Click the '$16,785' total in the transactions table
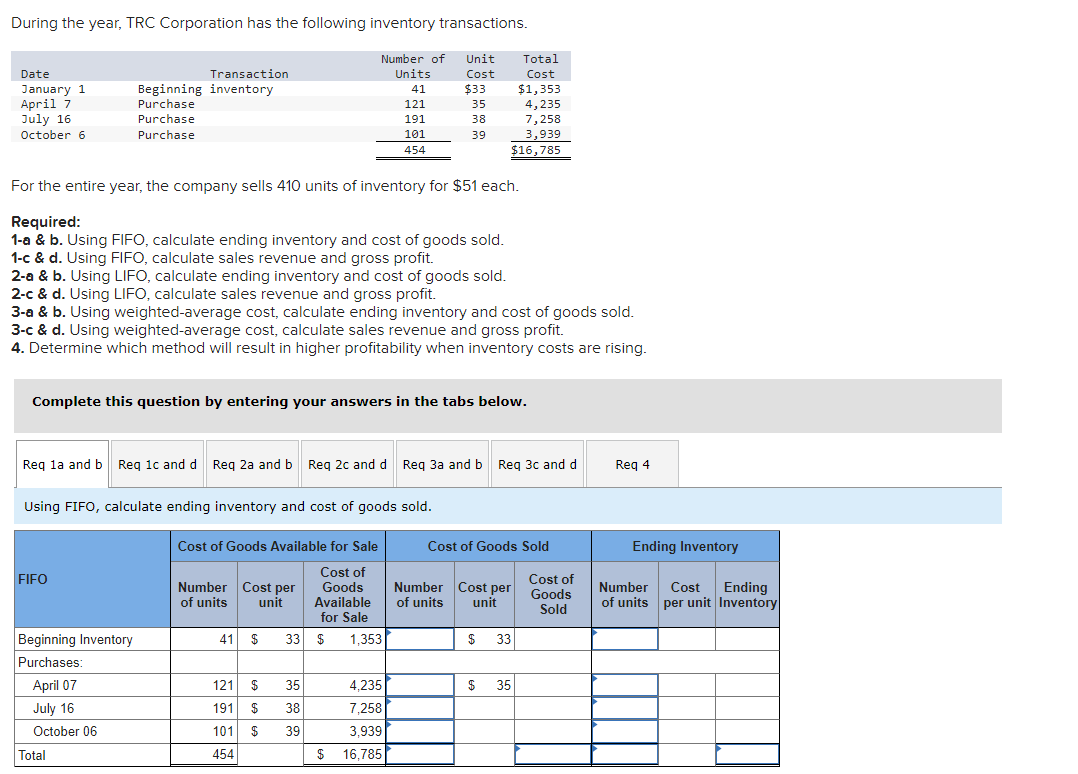Screen dimensions: 1078x774 click(536, 150)
